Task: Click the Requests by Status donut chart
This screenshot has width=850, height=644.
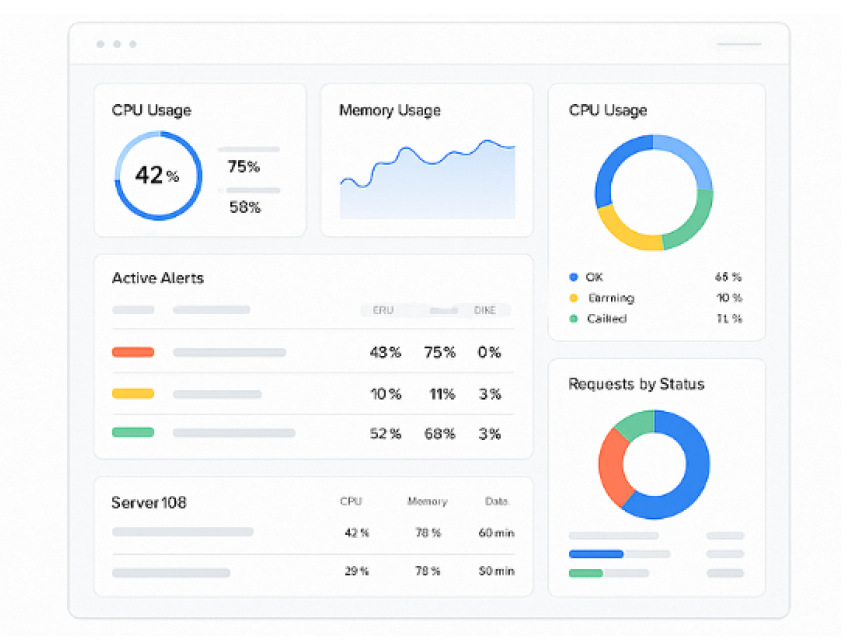Action: [x=654, y=464]
